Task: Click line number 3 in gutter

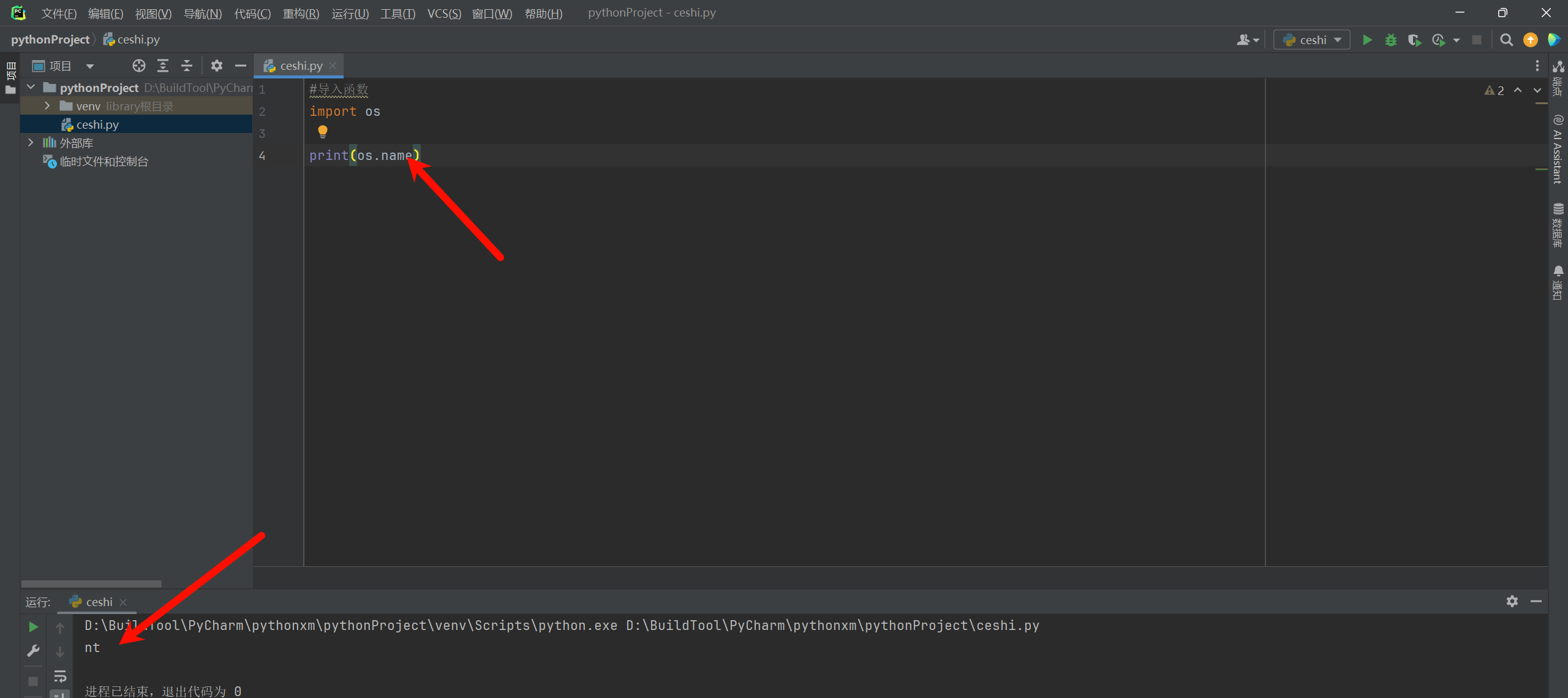Action: (x=262, y=134)
